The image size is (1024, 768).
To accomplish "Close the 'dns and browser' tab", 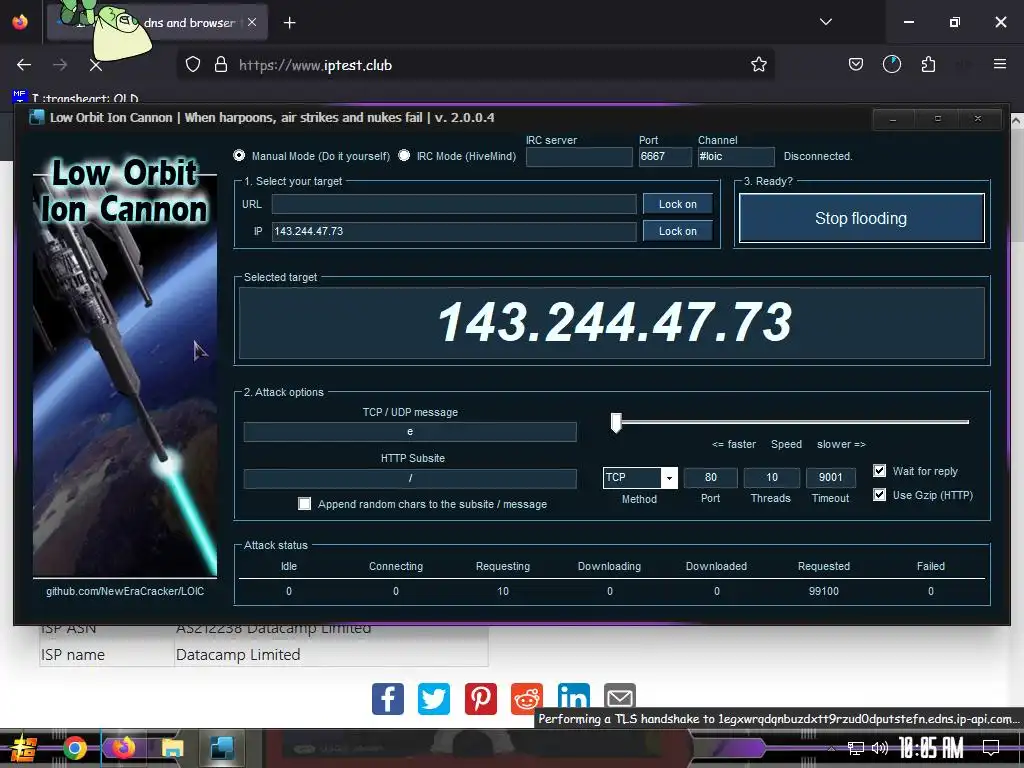I will [x=252, y=22].
